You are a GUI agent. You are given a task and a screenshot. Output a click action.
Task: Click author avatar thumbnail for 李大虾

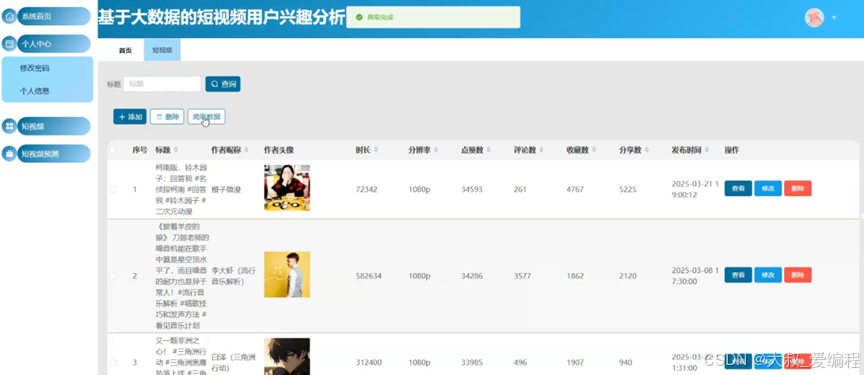(287, 274)
